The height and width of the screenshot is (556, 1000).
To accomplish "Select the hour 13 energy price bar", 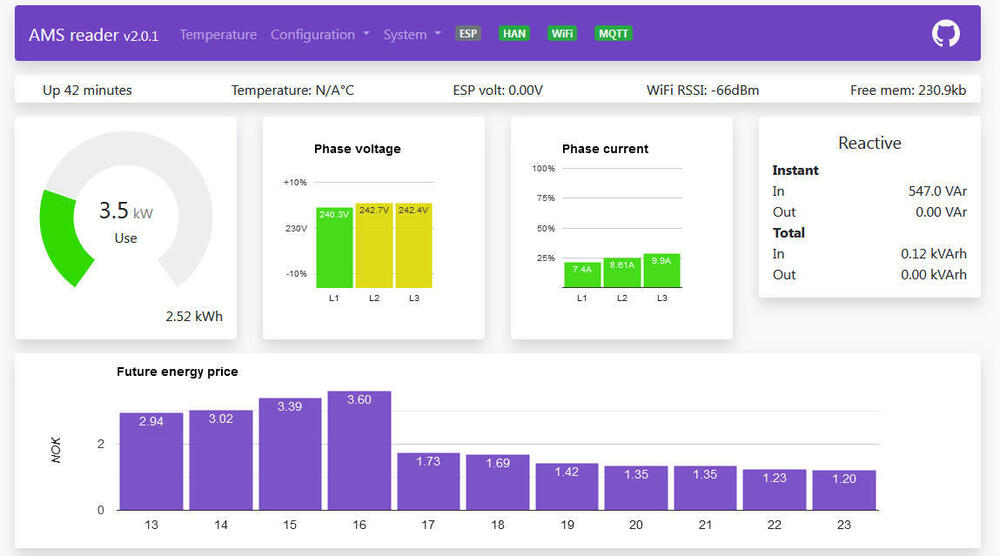I will tap(151, 460).
